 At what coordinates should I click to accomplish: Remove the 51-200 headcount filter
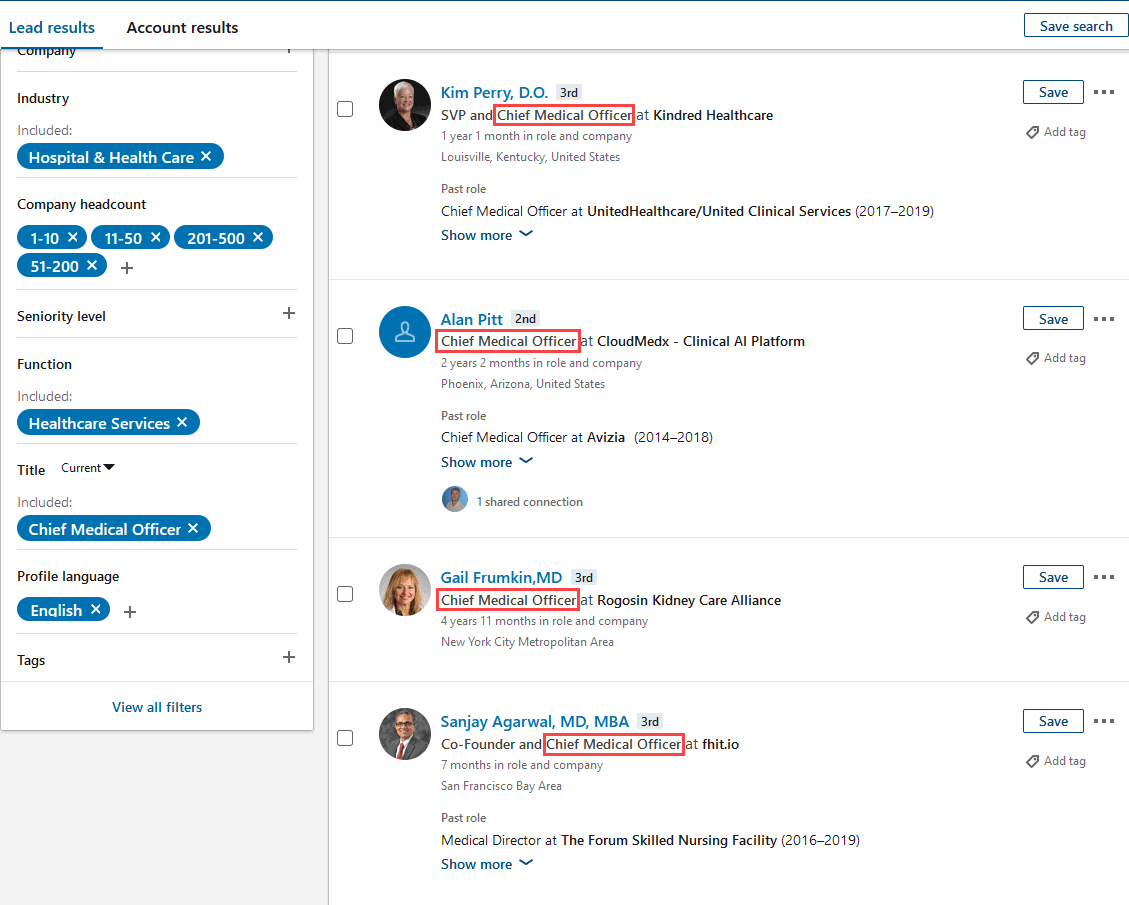coord(92,265)
